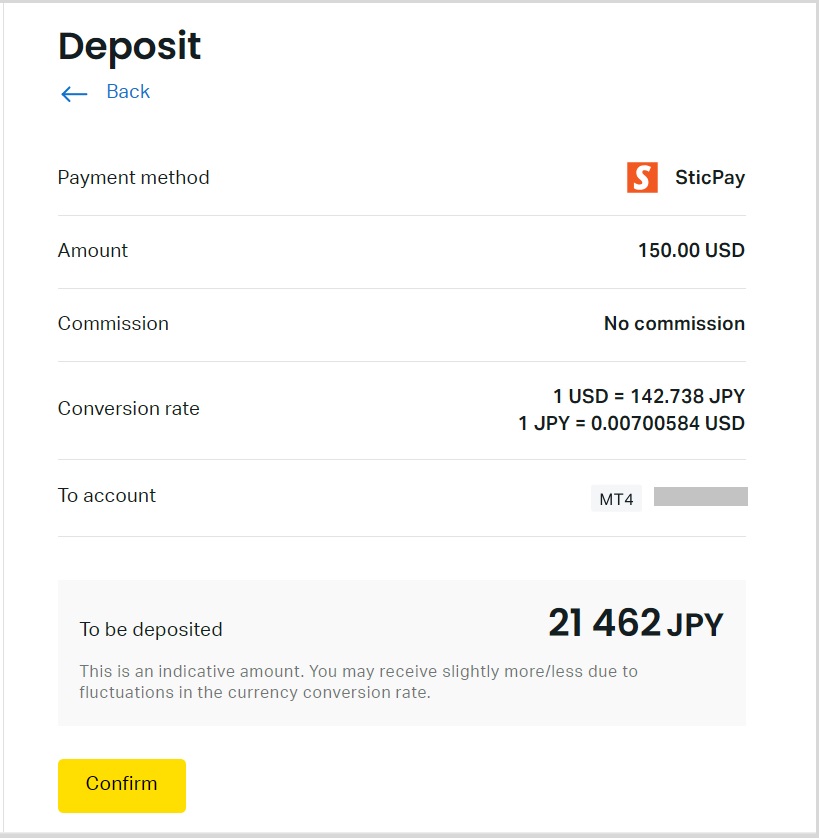Image resolution: width=819 pixels, height=838 pixels.
Task: Click the To account label
Action: (x=107, y=496)
